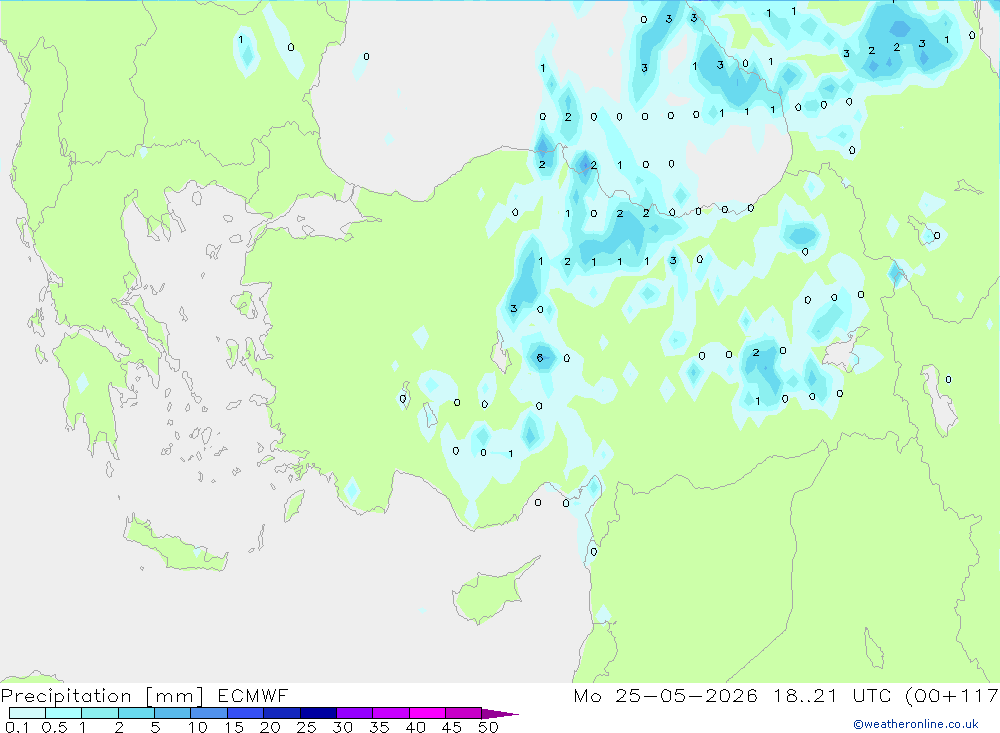Click the '6' precipitation value on the map

(x=540, y=358)
